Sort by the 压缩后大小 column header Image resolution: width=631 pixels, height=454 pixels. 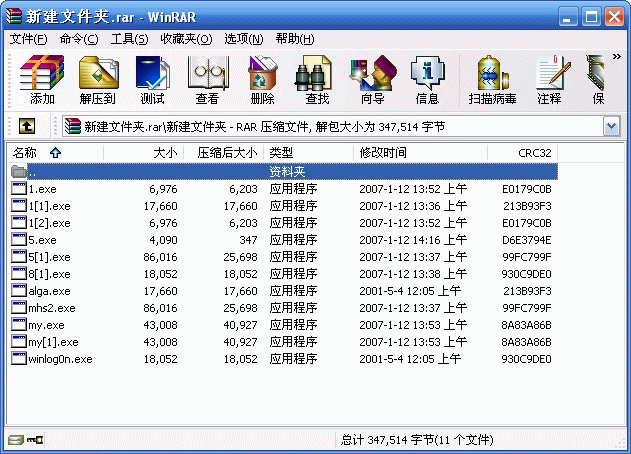[224, 153]
